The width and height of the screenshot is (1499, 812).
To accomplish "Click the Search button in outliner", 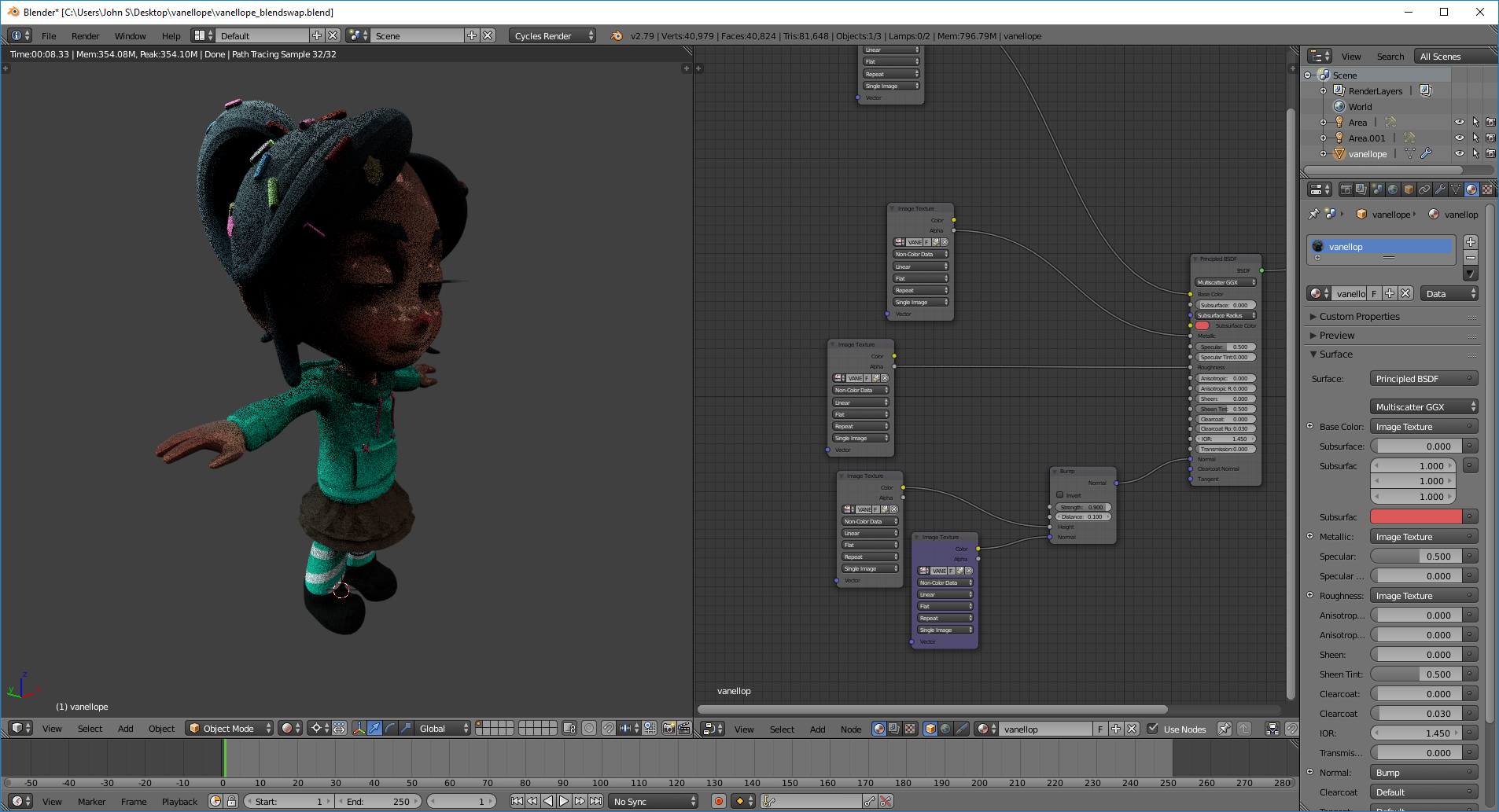I will click(1390, 57).
